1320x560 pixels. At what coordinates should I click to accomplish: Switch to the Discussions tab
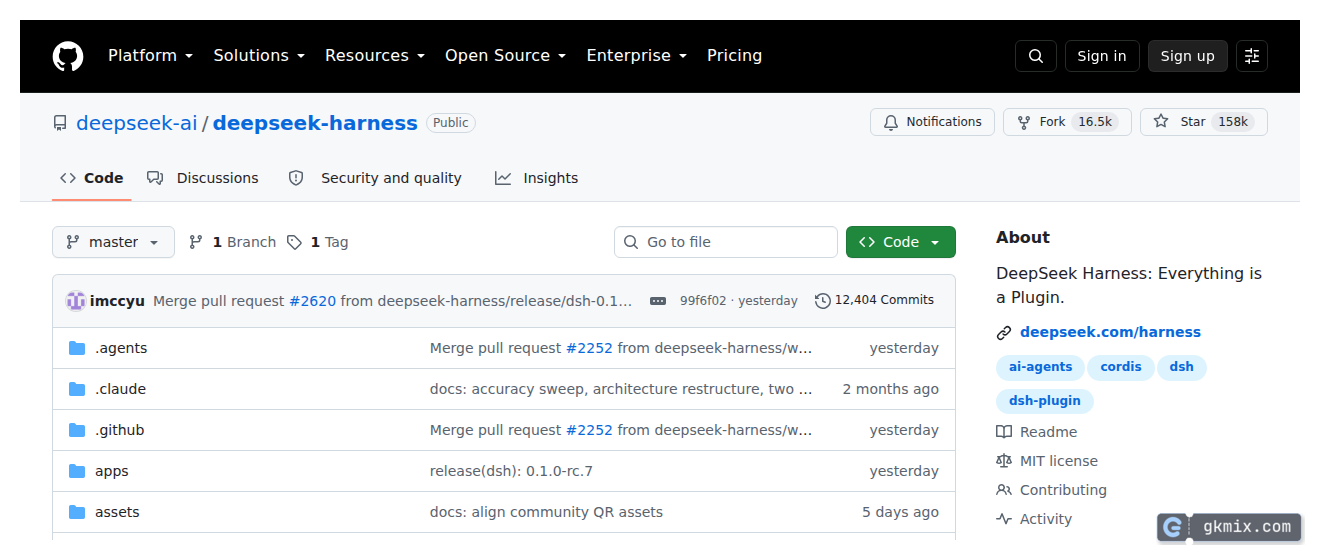[203, 178]
